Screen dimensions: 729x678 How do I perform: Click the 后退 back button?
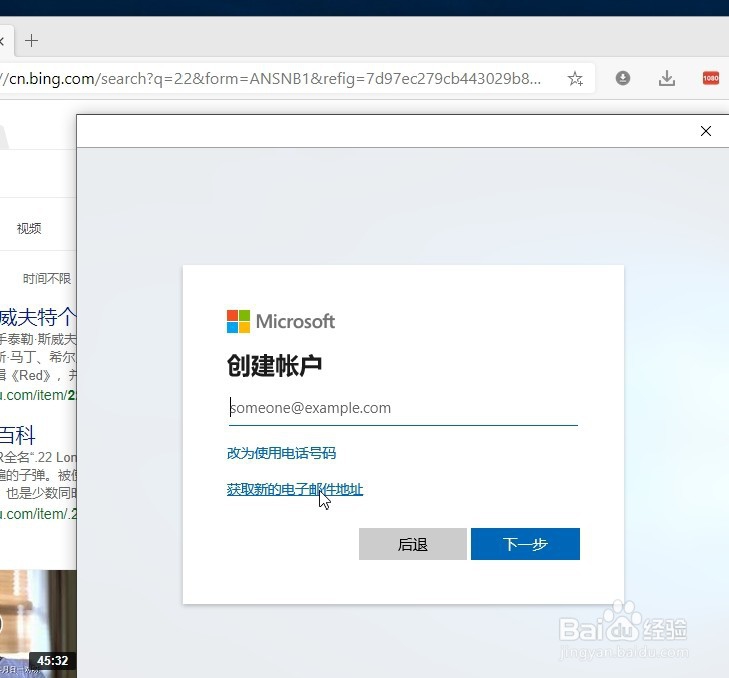click(x=412, y=544)
